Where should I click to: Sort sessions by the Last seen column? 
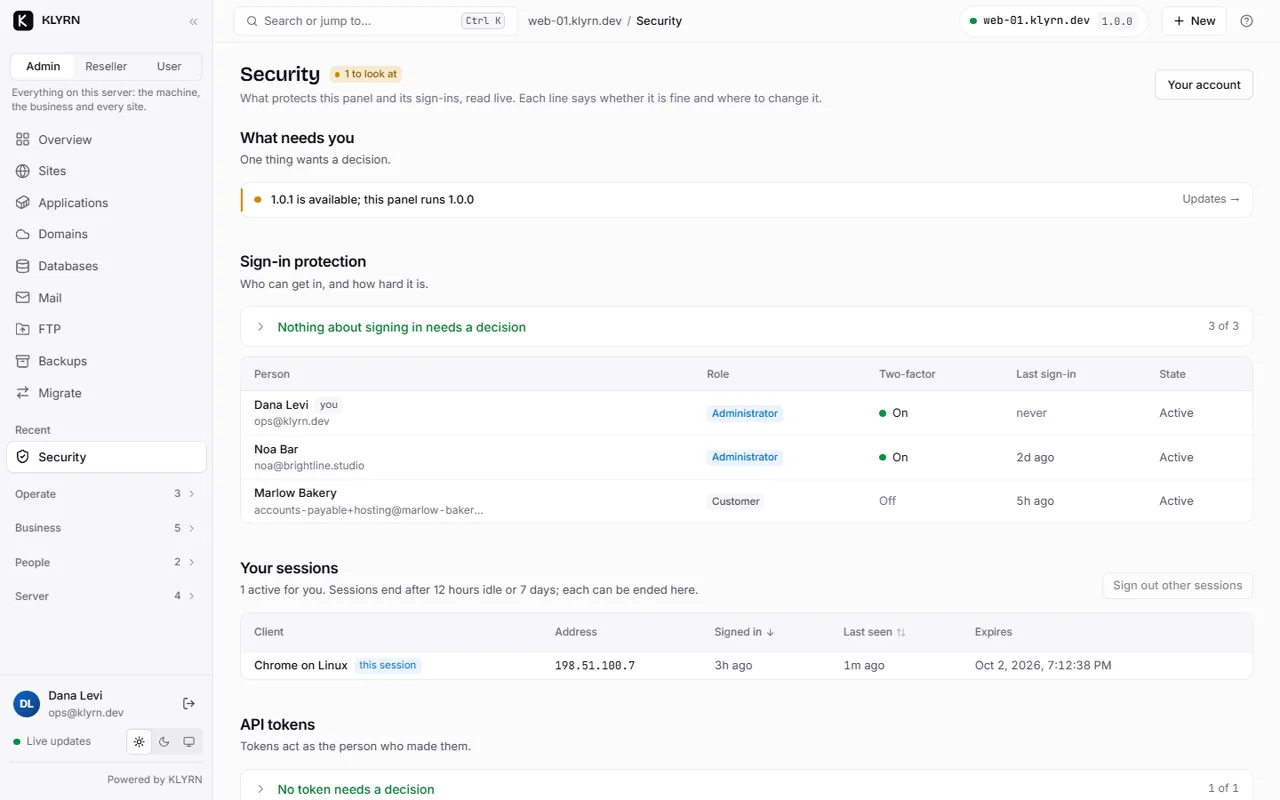click(x=874, y=632)
